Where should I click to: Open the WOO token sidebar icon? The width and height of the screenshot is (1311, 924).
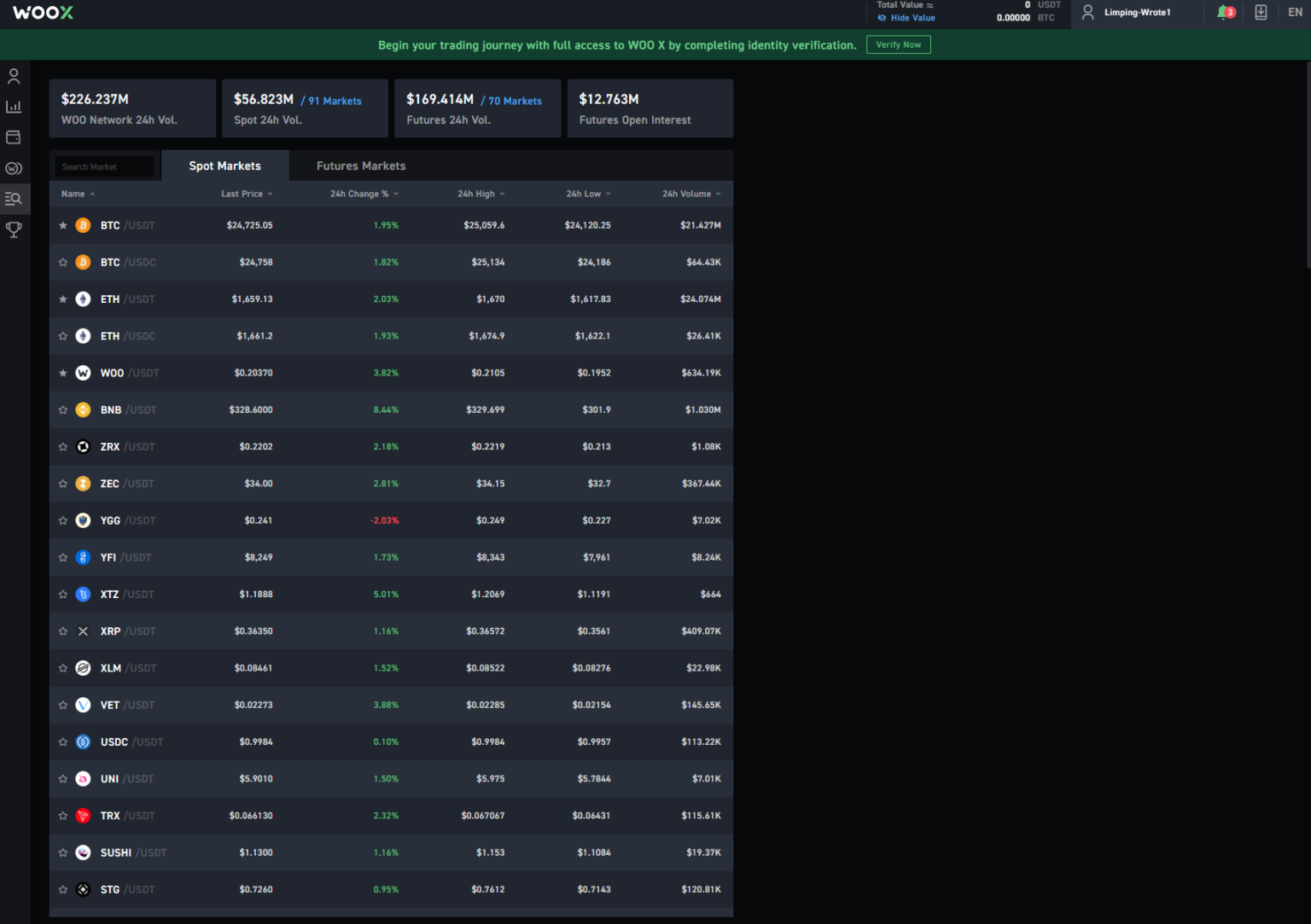point(14,168)
